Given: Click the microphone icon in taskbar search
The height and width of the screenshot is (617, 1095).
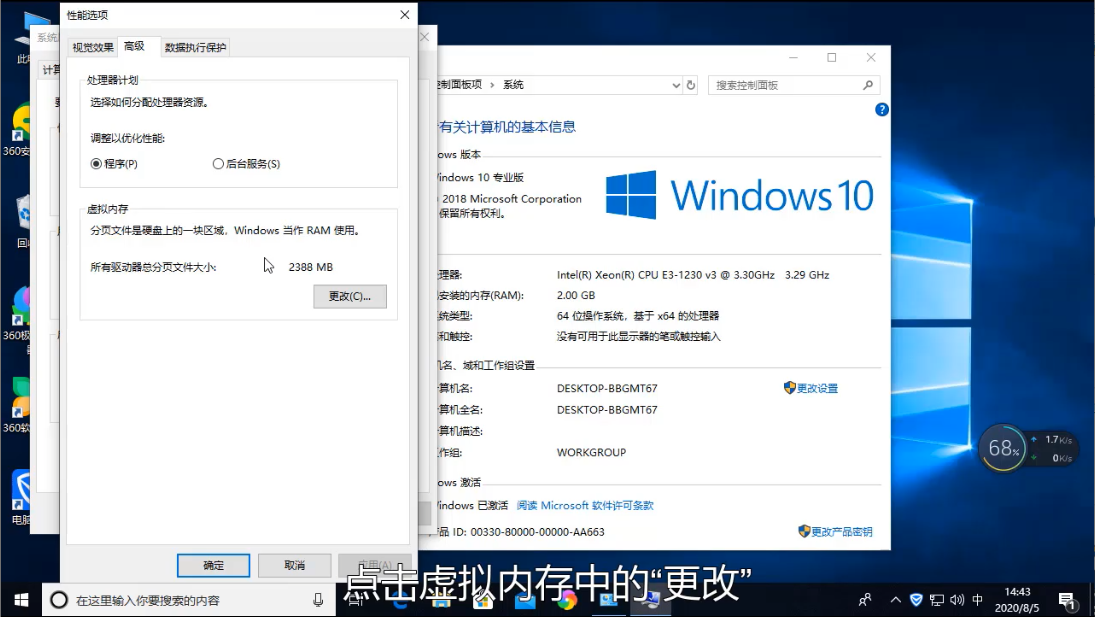Looking at the screenshot, I should (x=318, y=600).
